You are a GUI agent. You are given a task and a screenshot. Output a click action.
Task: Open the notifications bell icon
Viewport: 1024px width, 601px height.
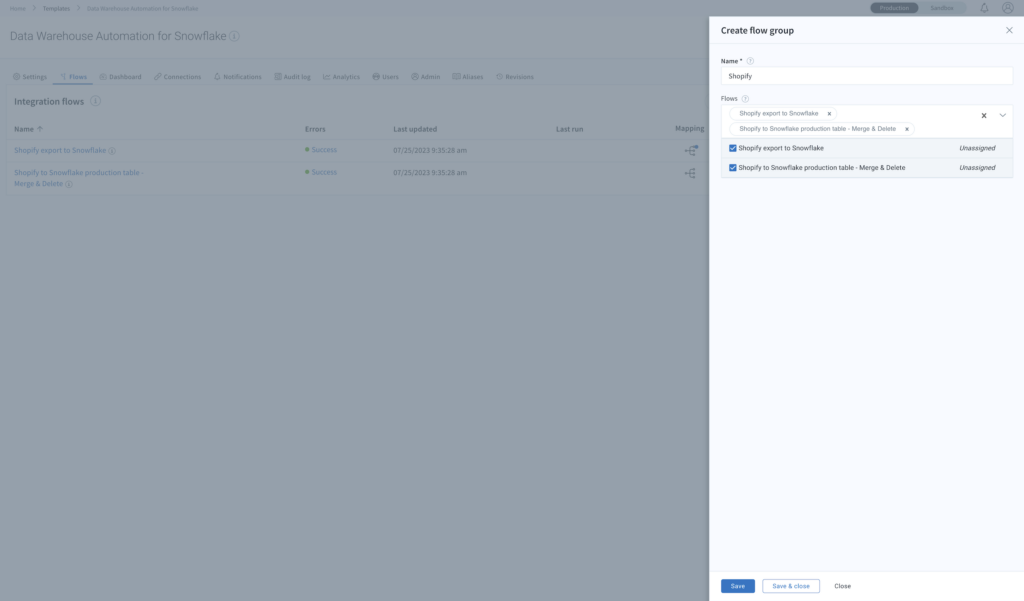click(x=984, y=8)
